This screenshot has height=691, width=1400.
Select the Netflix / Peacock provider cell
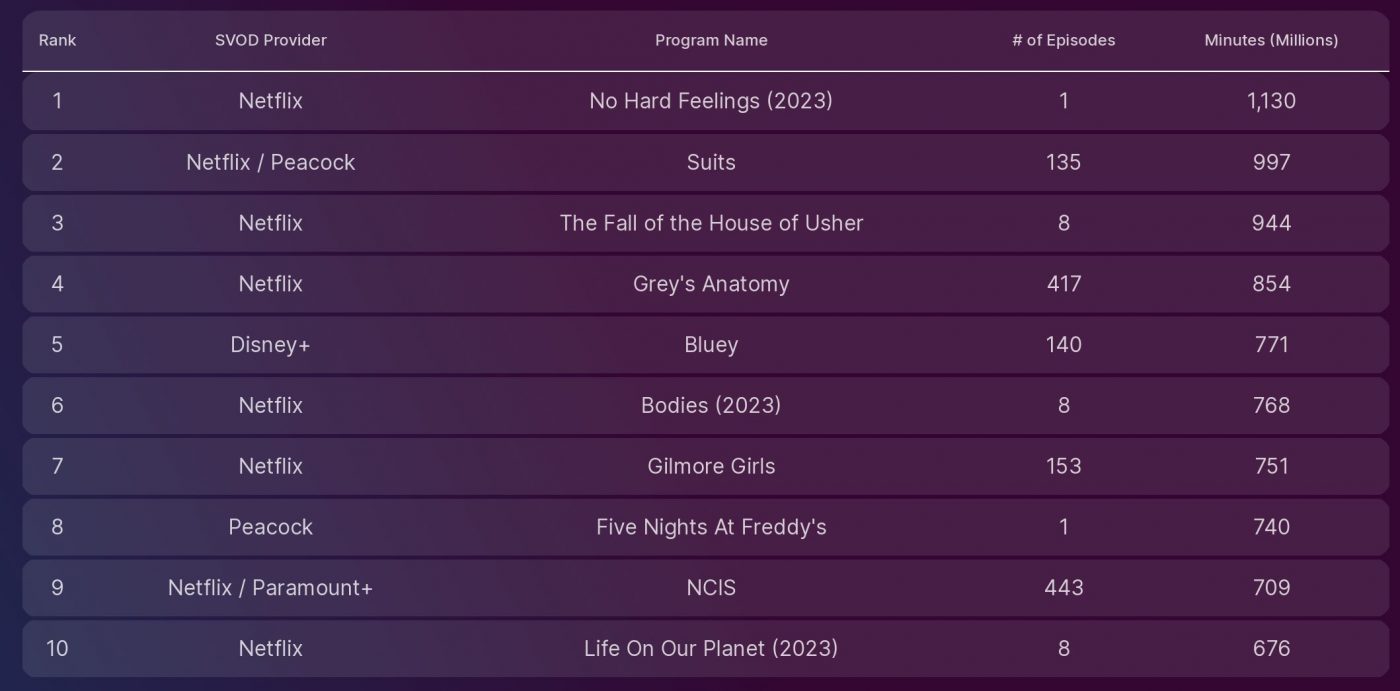pyautogui.click(x=271, y=162)
